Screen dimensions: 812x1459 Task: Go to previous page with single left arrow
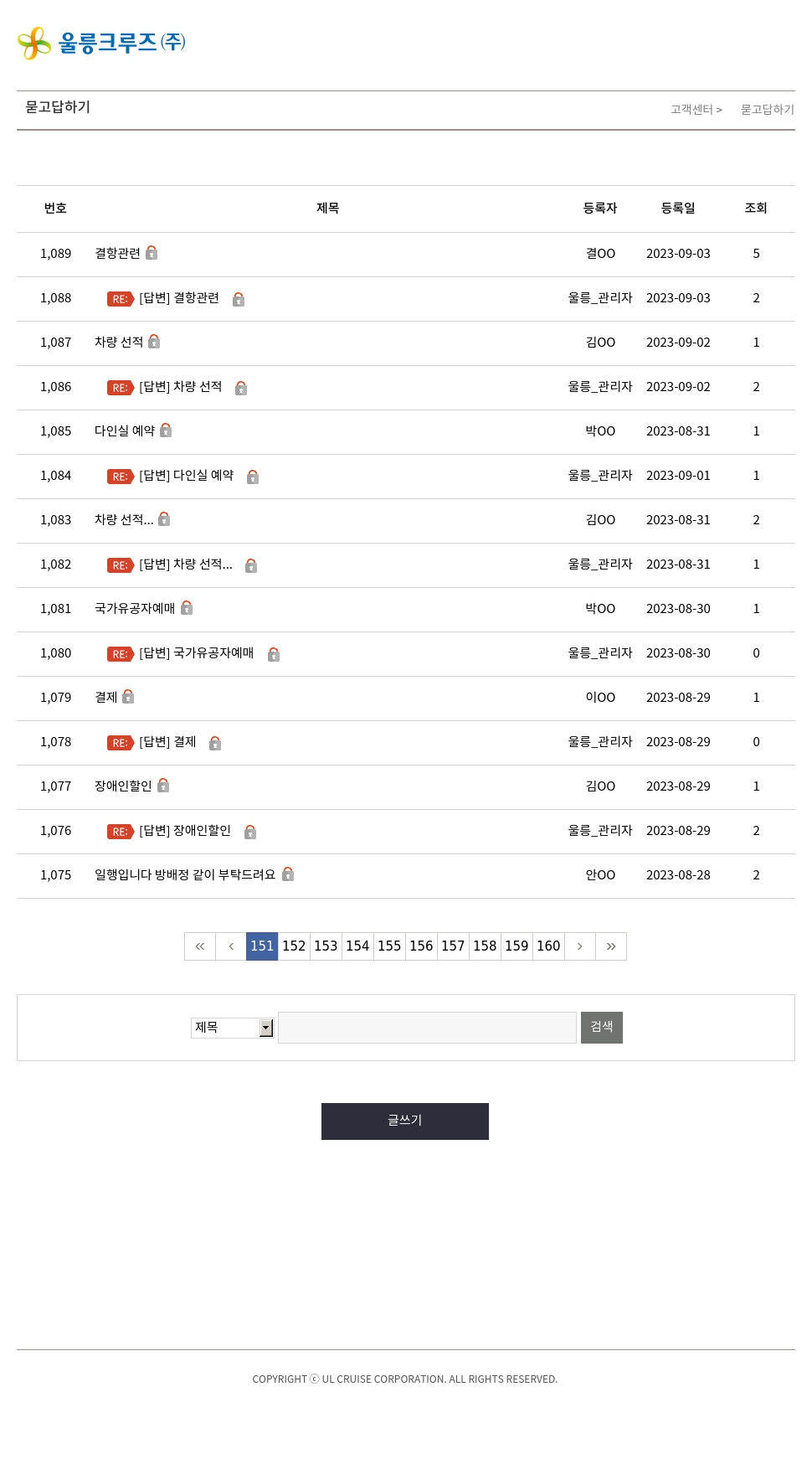click(231, 946)
